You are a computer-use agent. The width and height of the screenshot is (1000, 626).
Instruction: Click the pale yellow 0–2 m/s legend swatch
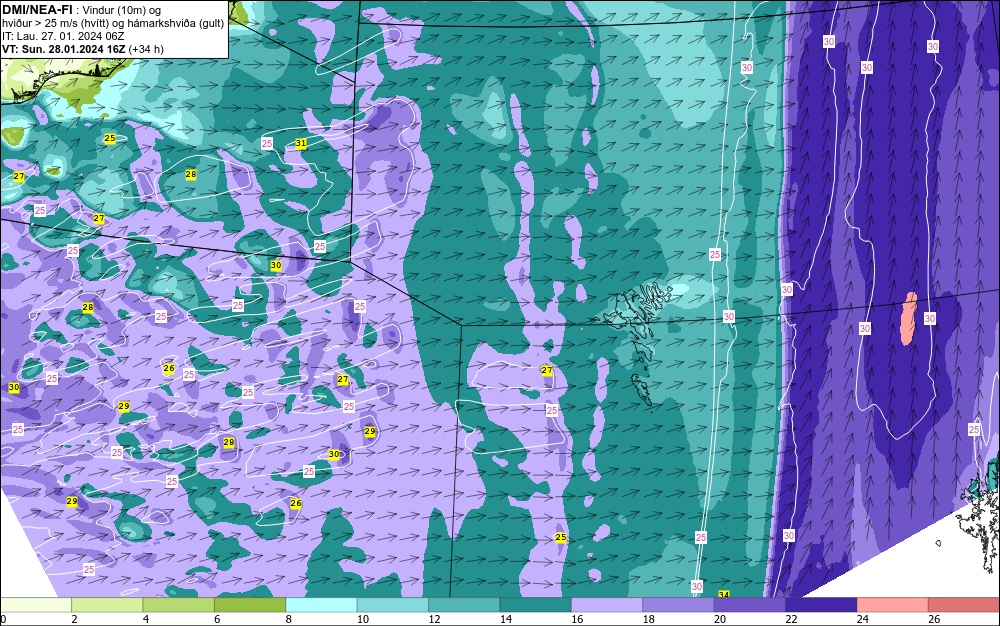(x=36, y=605)
